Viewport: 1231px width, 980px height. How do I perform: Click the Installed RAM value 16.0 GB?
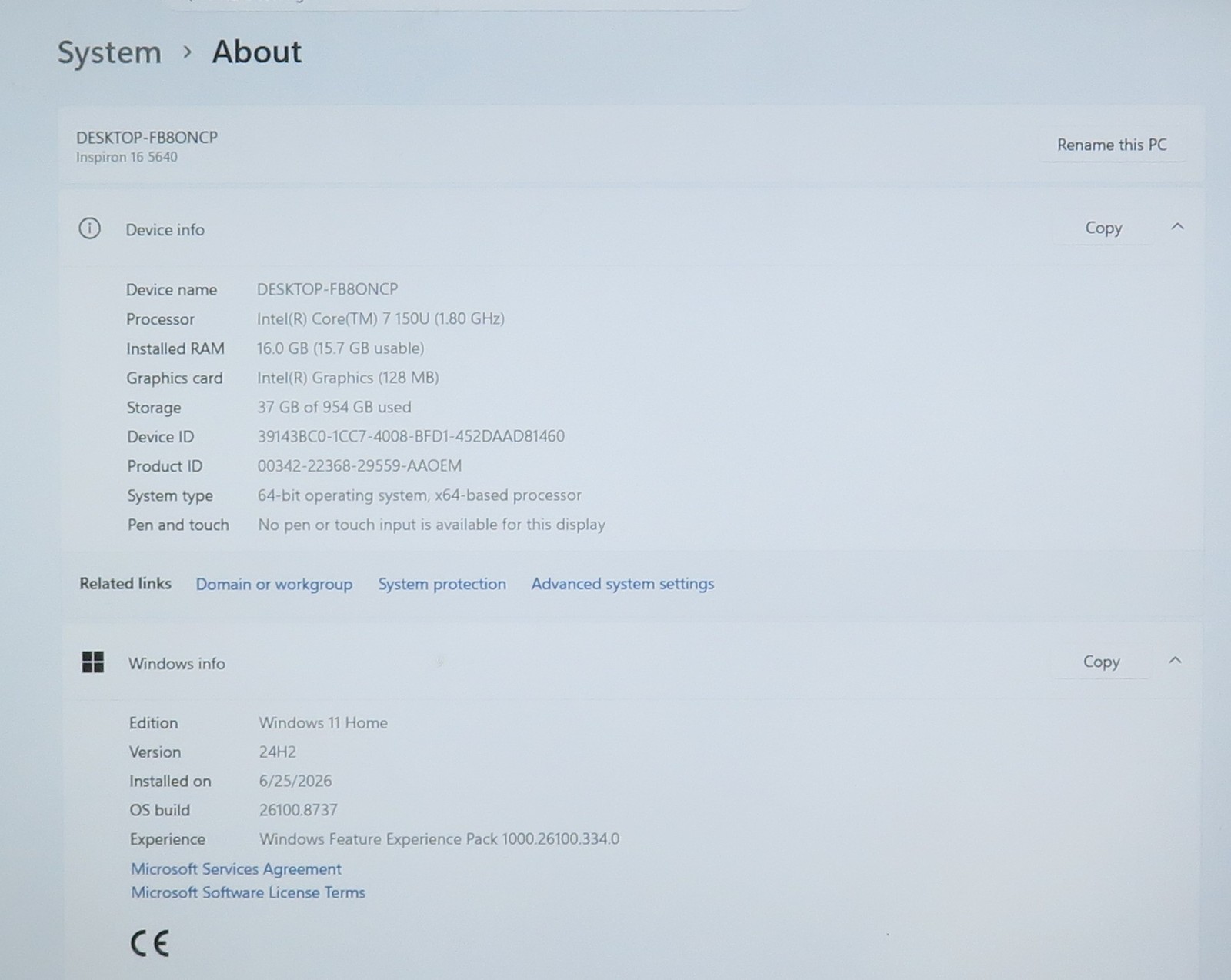340,348
